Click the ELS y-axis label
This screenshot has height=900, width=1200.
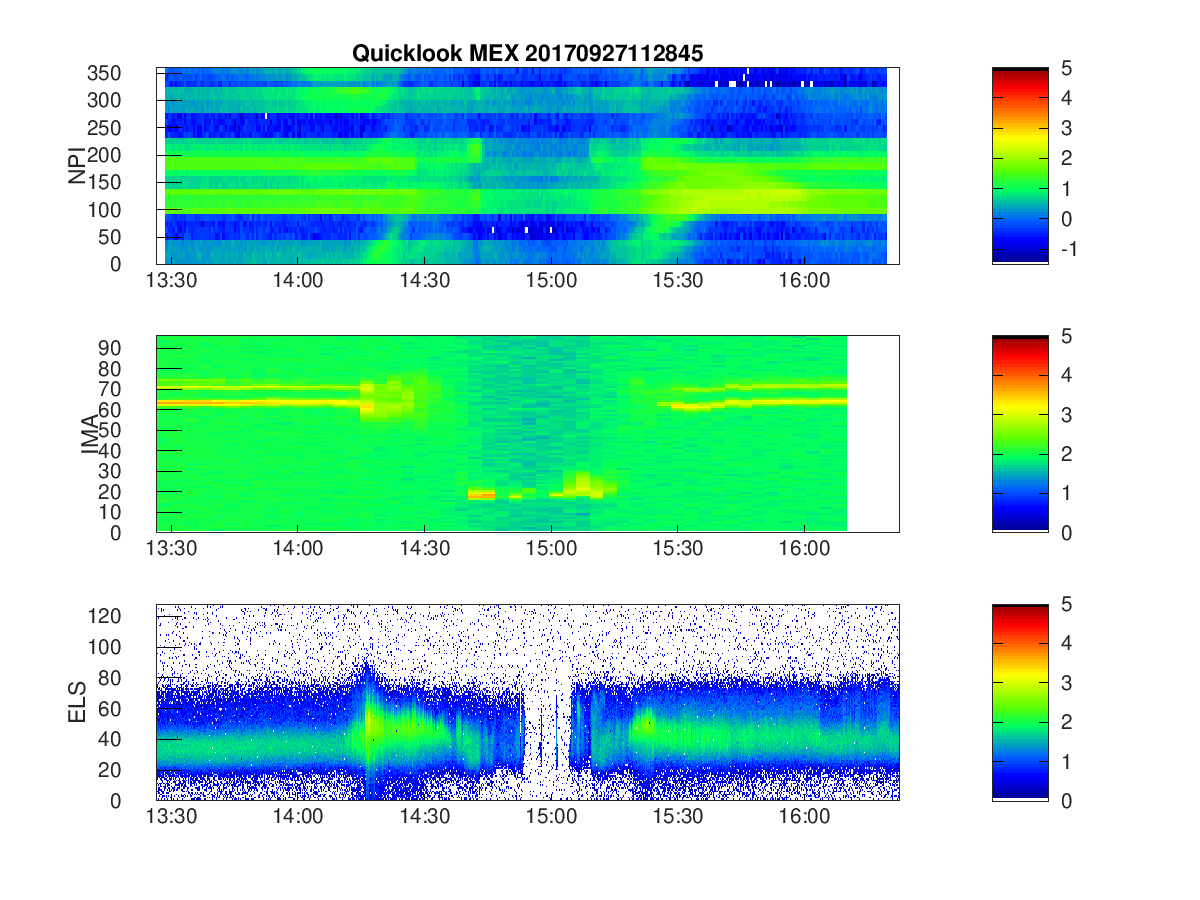[x=77, y=702]
